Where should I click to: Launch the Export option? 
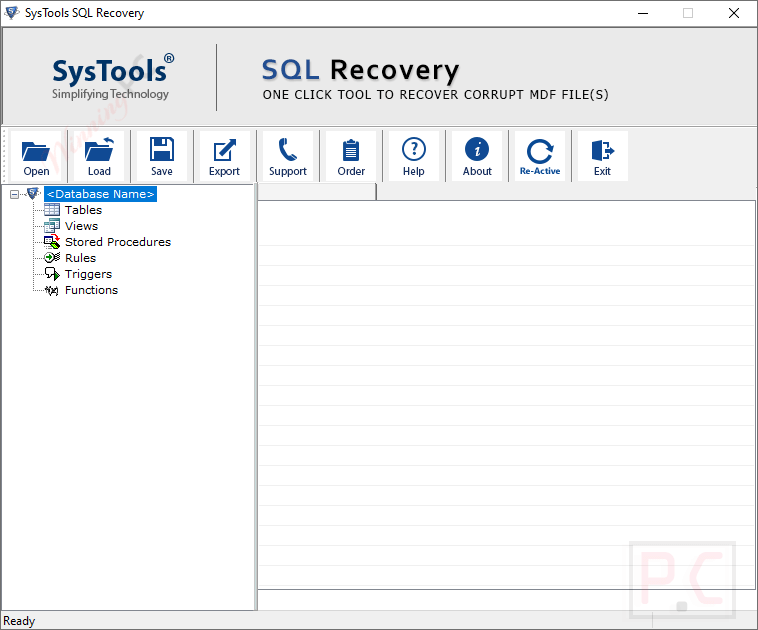224,156
